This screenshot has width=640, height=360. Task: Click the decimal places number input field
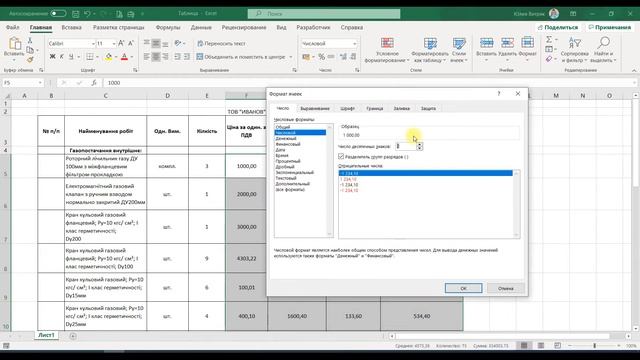(406, 146)
